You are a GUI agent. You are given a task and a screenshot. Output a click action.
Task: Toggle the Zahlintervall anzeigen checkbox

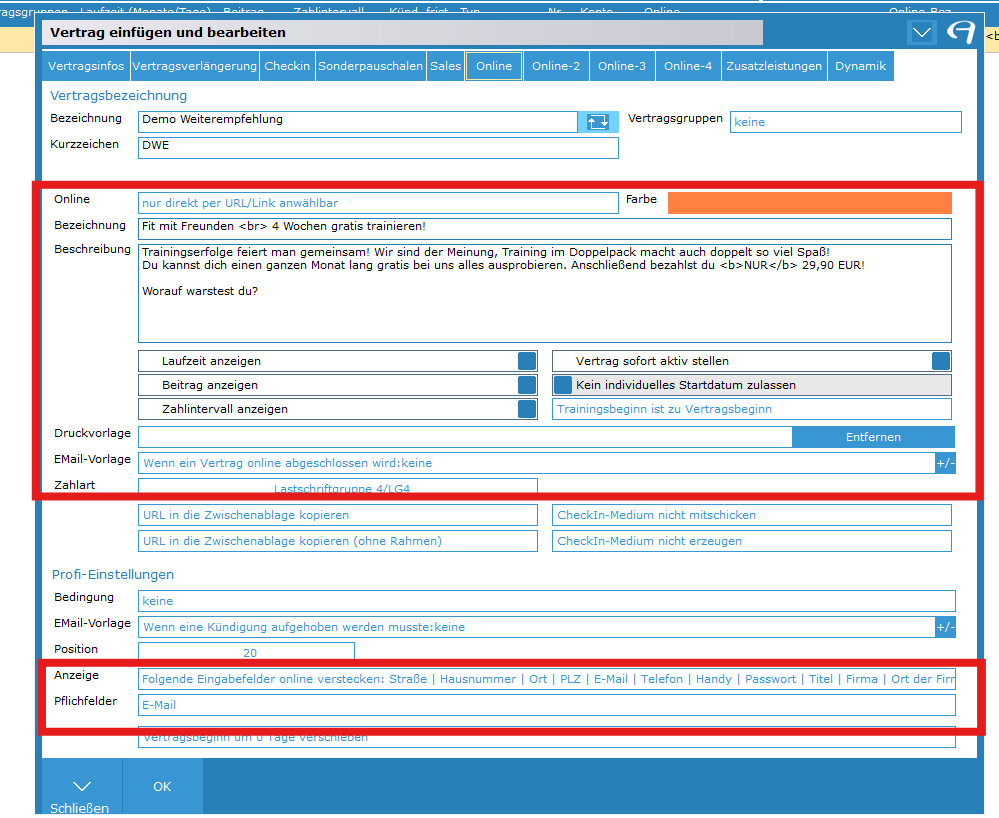(527, 409)
